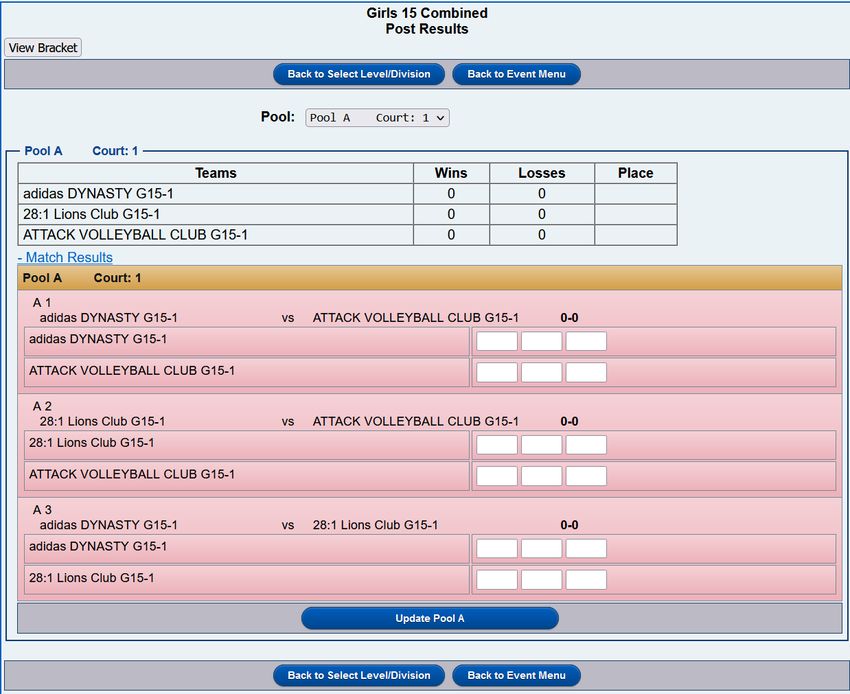Click the empty Place cell for 28:1 Lions Club
Viewport: 850px width, 694px height.
(635, 214)
